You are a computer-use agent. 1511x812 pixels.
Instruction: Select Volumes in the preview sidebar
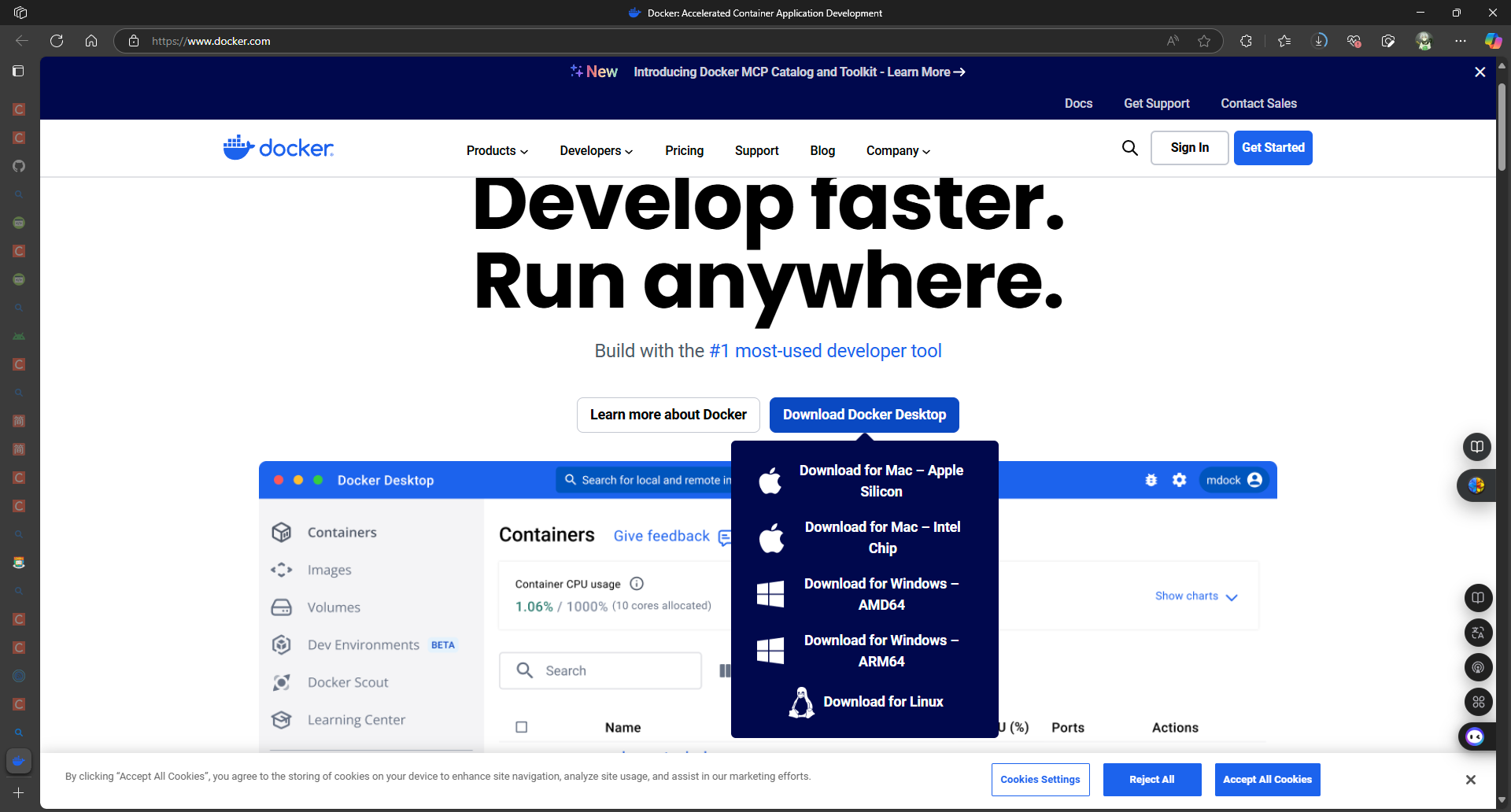click(334, 607)
